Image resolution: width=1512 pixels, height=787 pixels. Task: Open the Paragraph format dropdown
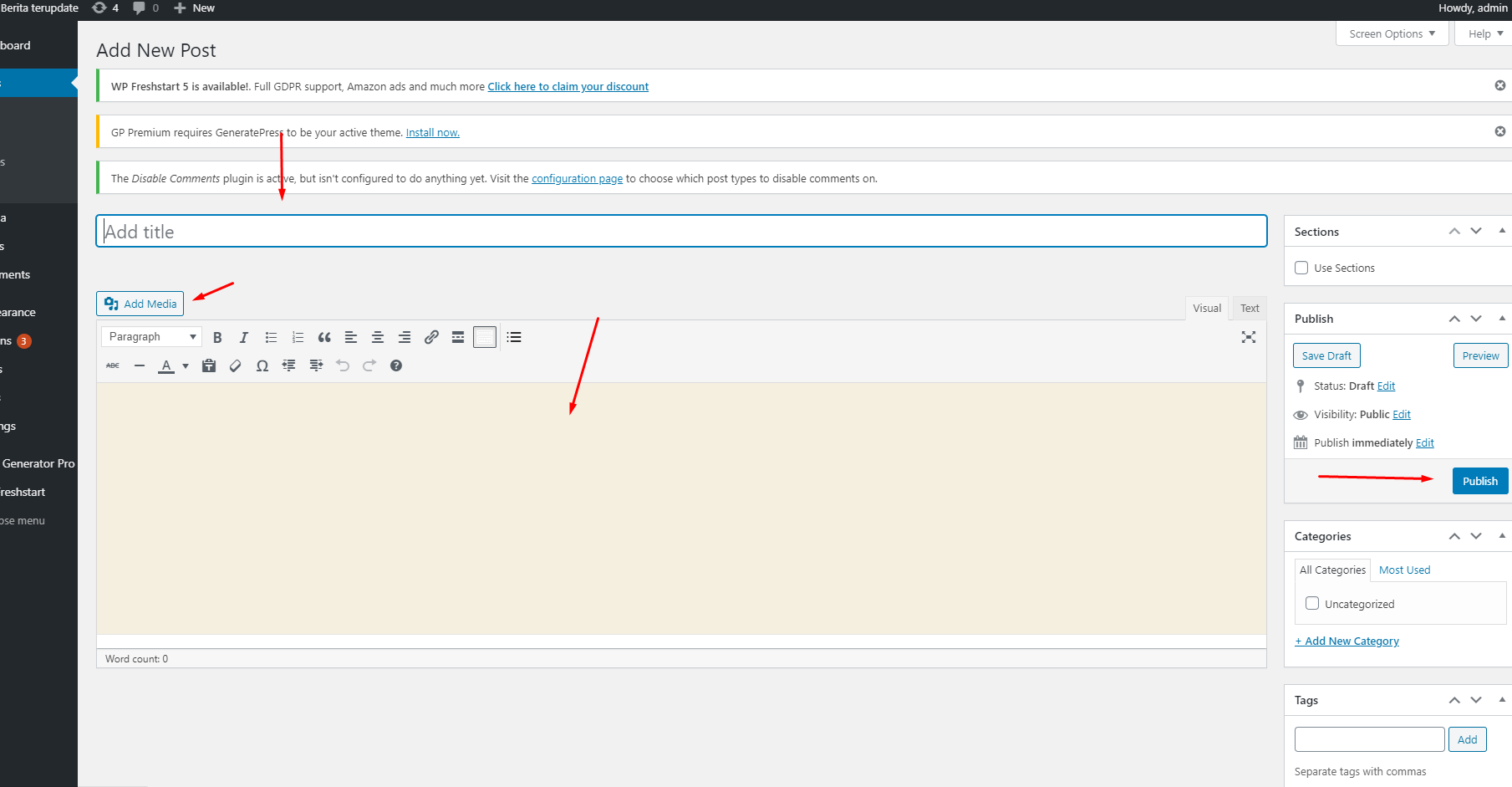(151, 336)
